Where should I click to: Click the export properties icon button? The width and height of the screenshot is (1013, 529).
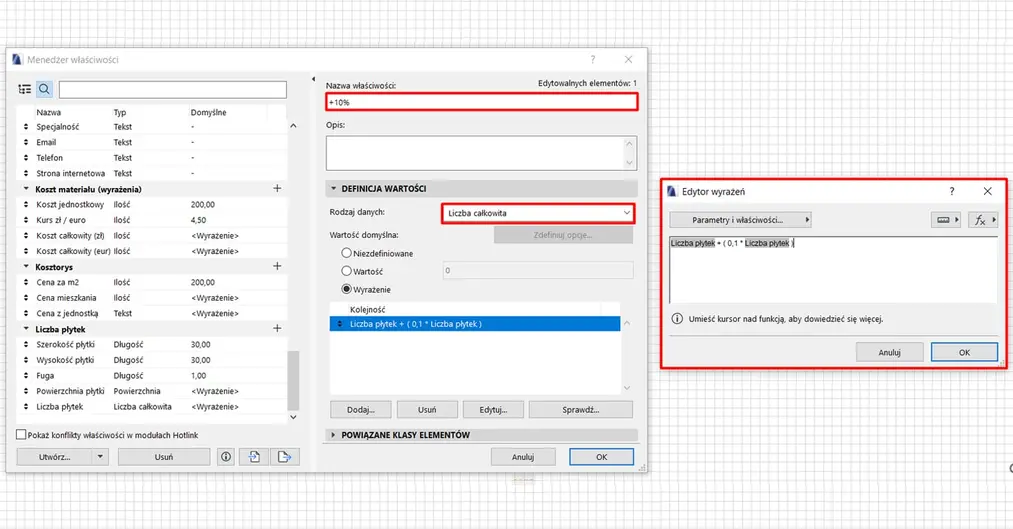pyautogui.click(x=284, y=457)
